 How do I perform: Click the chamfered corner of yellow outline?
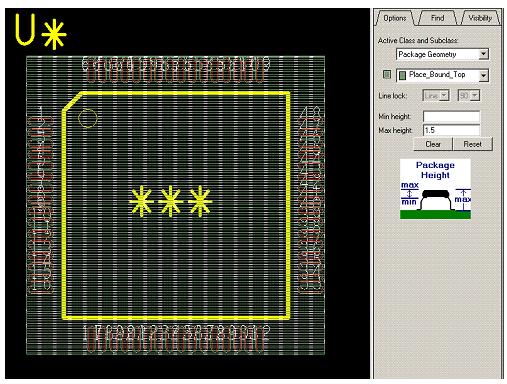(x=72, y=101)
